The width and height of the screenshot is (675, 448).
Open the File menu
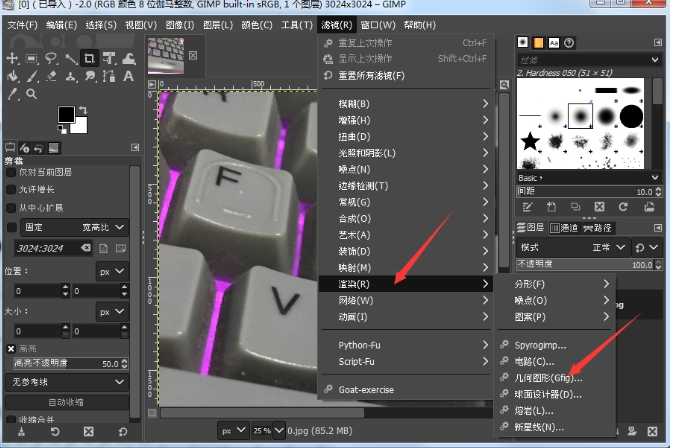tap(22, 25)
